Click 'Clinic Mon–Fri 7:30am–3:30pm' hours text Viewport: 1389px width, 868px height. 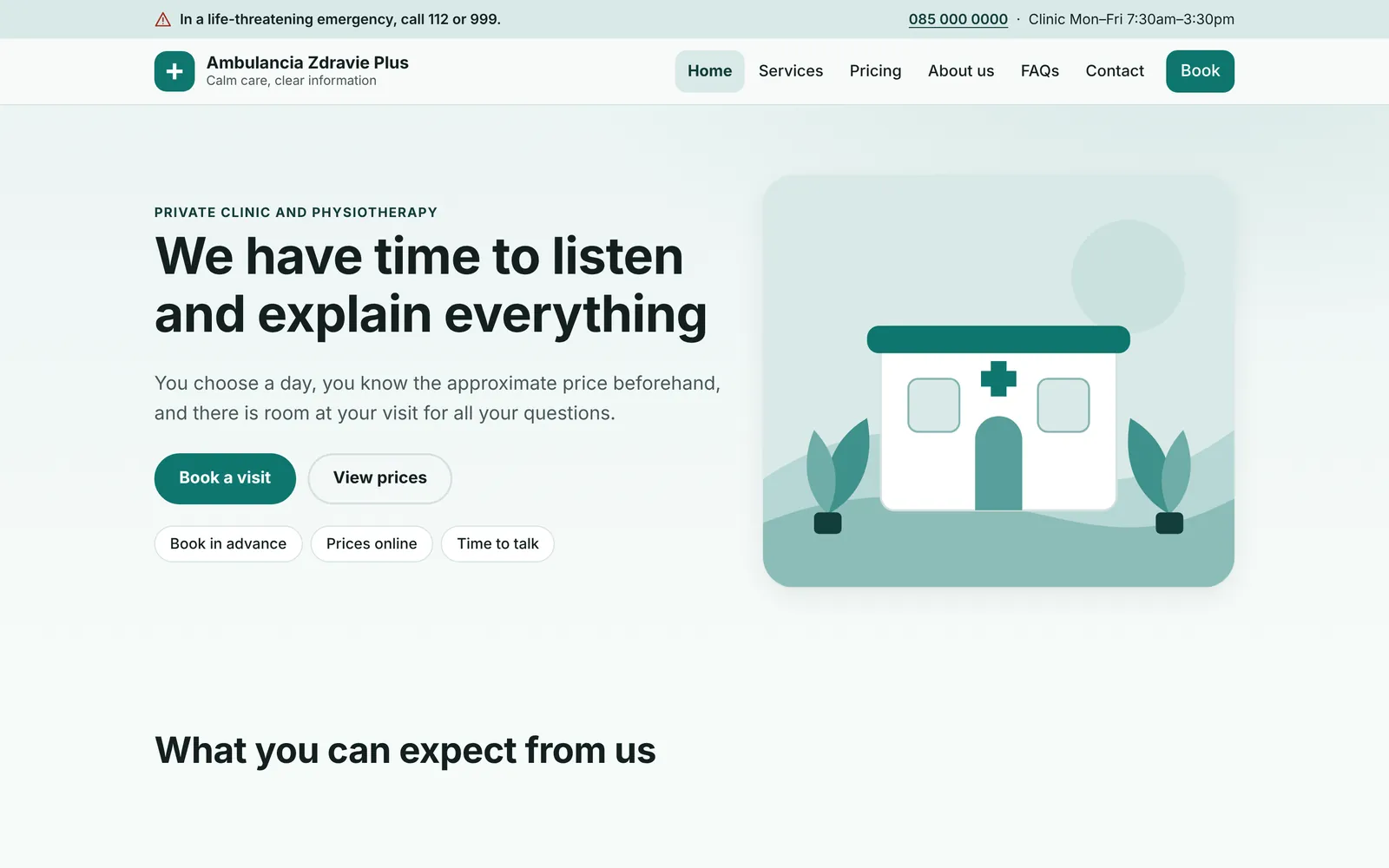pos(1131,19)
